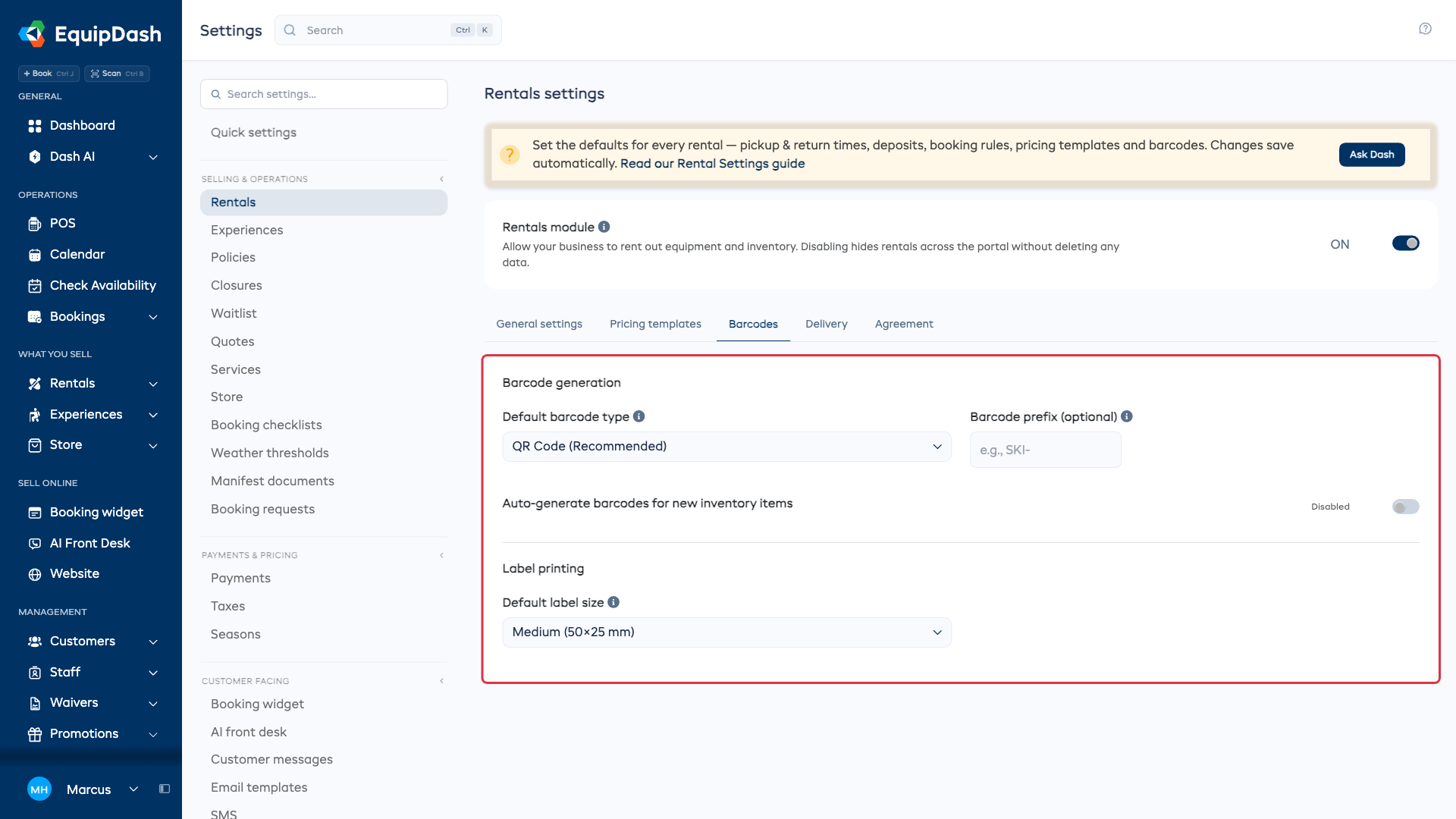The height and width of the screenshot is (819, 1456).
Task: Select Email templates in settings list
Action: pyautogui.click(x=259, y=787)
